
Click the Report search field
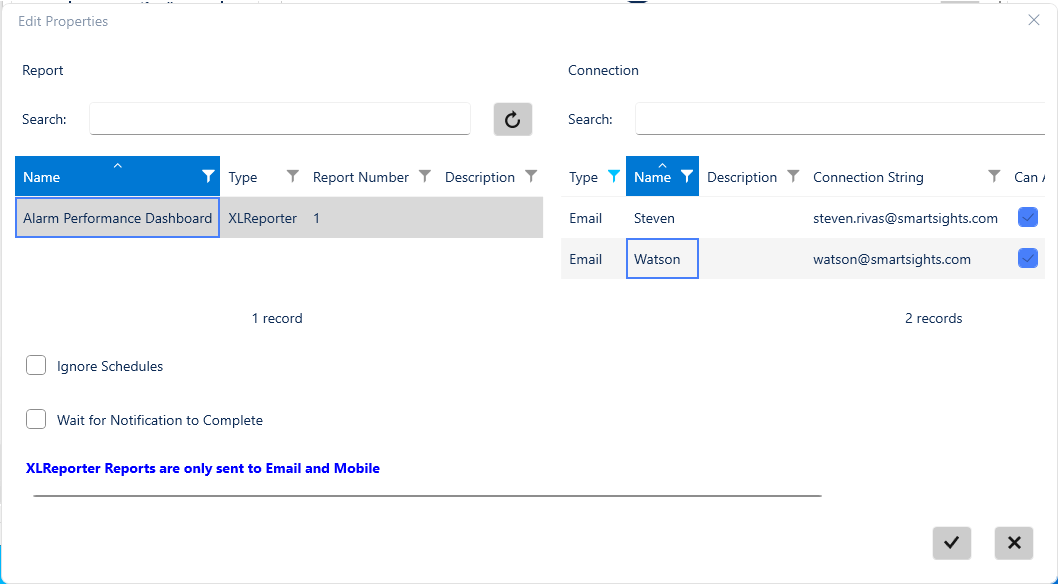280,119
